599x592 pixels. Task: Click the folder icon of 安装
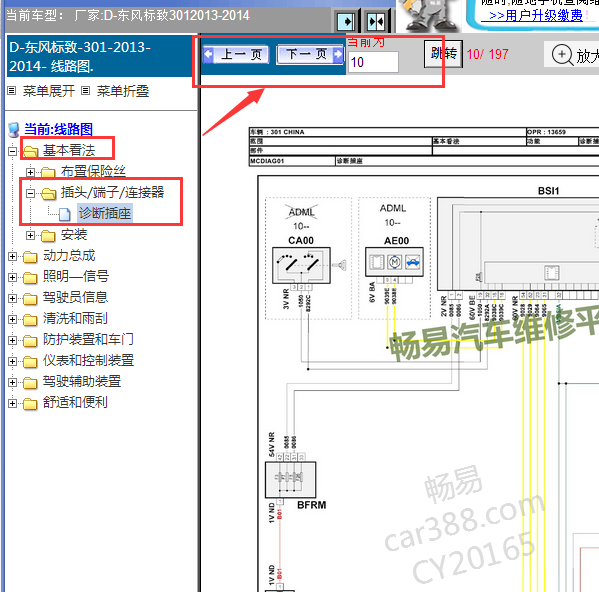click(48, 236)
